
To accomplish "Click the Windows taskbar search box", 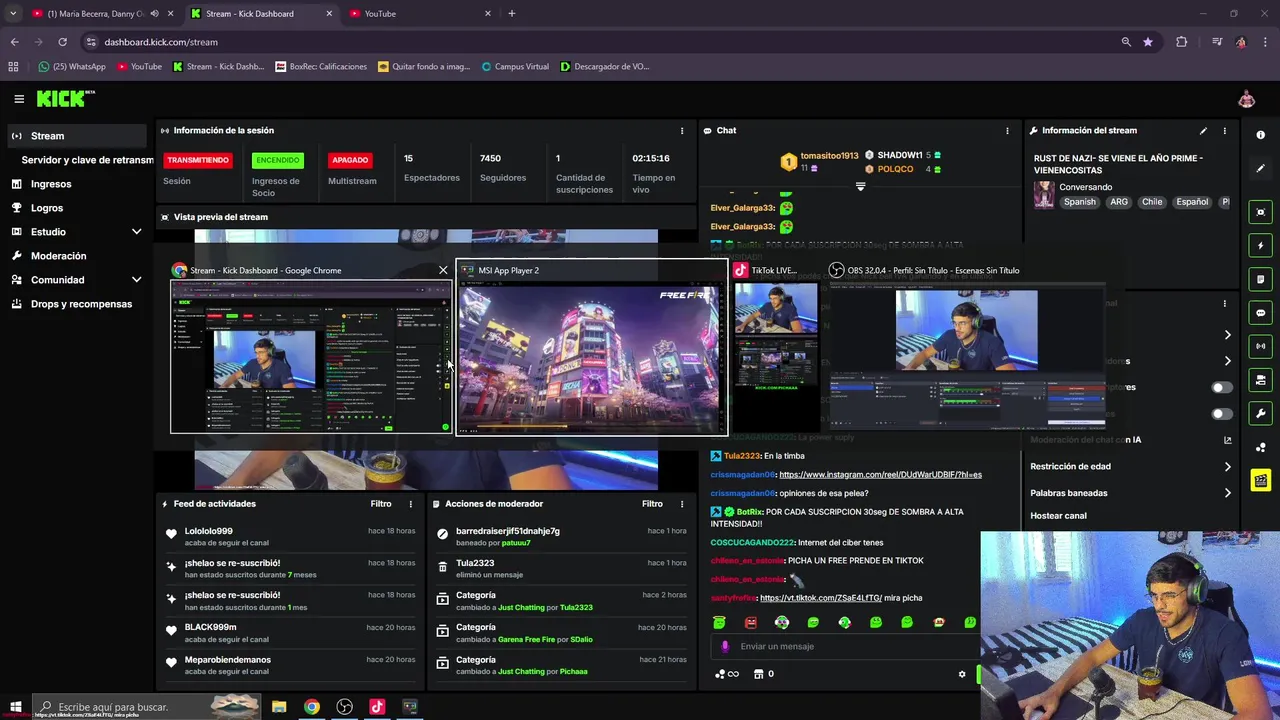I will pyautogui.click(x=145, y=707).
